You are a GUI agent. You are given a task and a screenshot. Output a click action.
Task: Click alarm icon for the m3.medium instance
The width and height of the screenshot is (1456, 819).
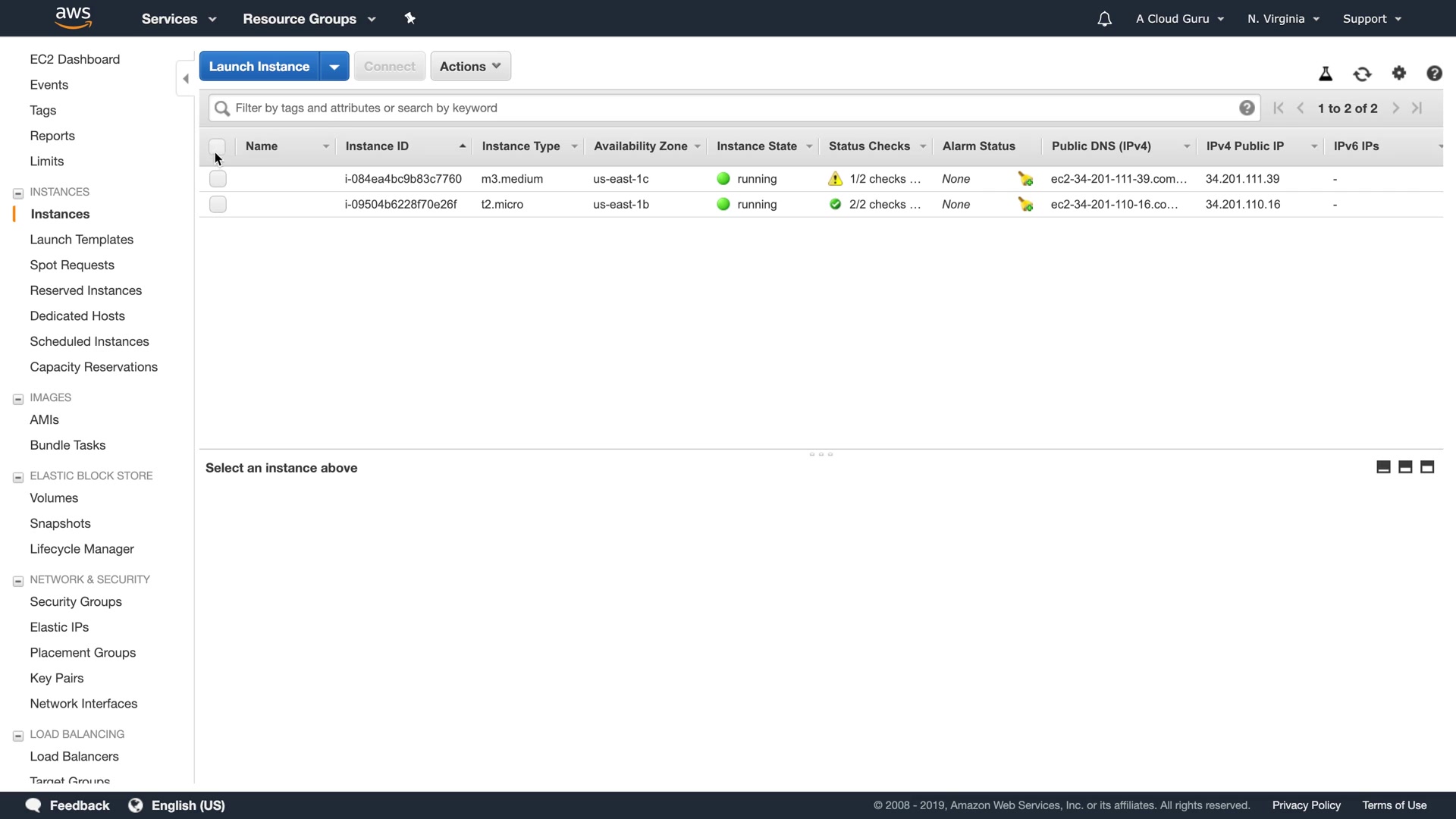tap(1025, 179)
